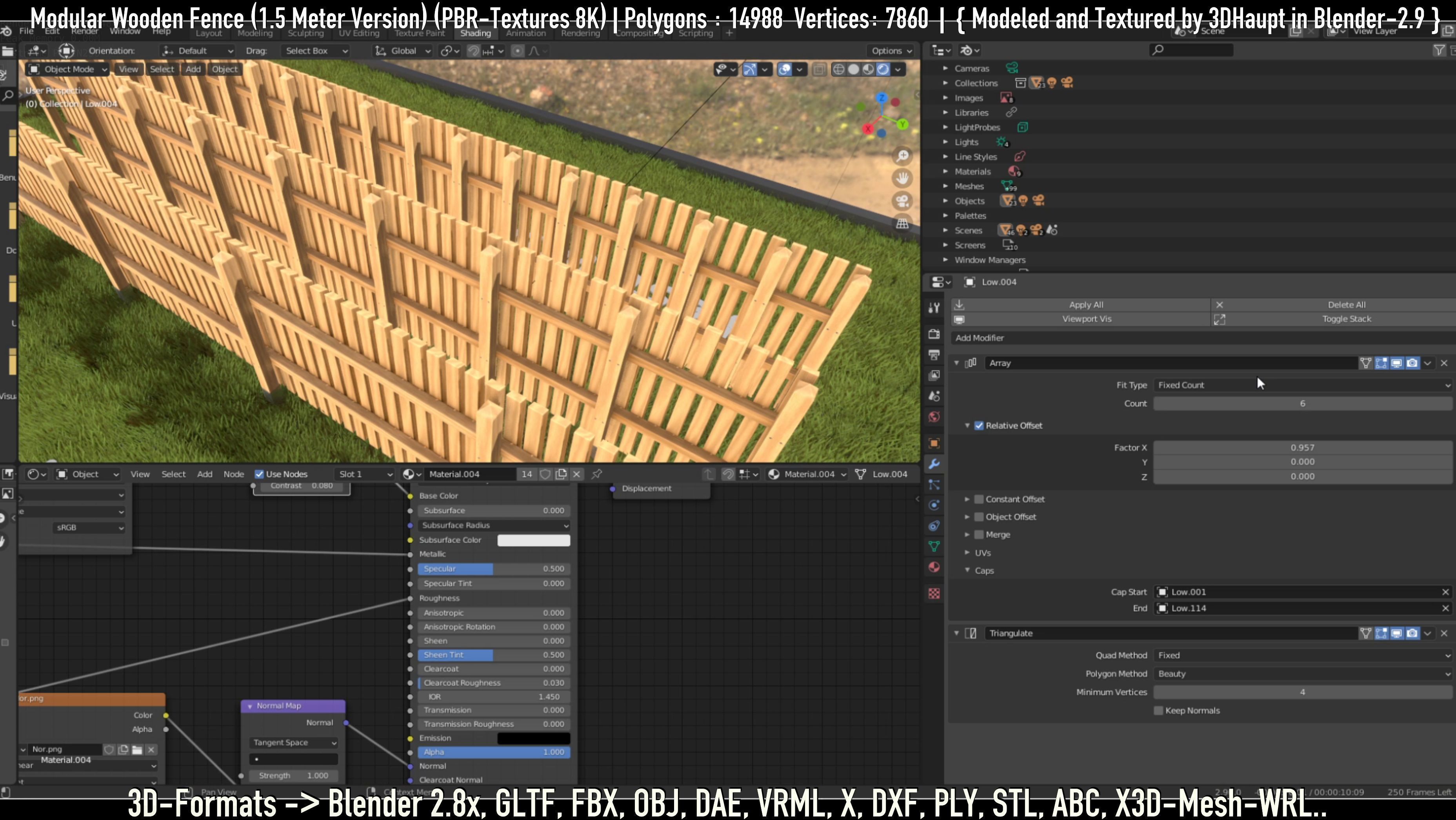The width and height of the screenshot is (1456, 820).
Task: Enable the Object Offset checkbox
Action: coord(979,517)
